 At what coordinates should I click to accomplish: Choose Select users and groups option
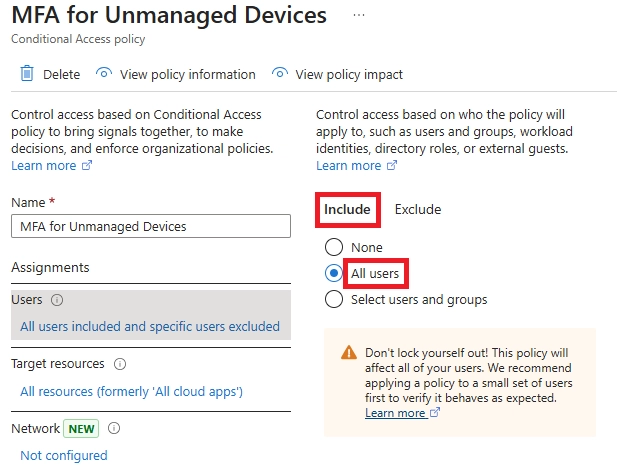coord(334,299)
